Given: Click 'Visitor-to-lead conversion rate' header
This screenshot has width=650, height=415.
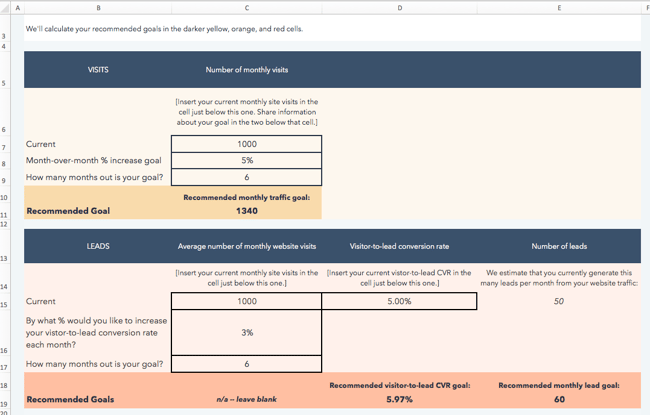Looking at the screenshot, I should [x=399, y=246].
